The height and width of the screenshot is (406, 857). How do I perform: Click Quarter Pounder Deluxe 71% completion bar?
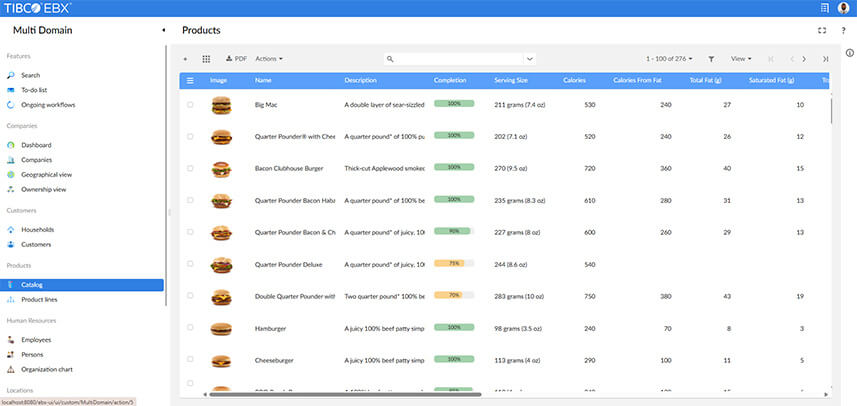[453, 264]
